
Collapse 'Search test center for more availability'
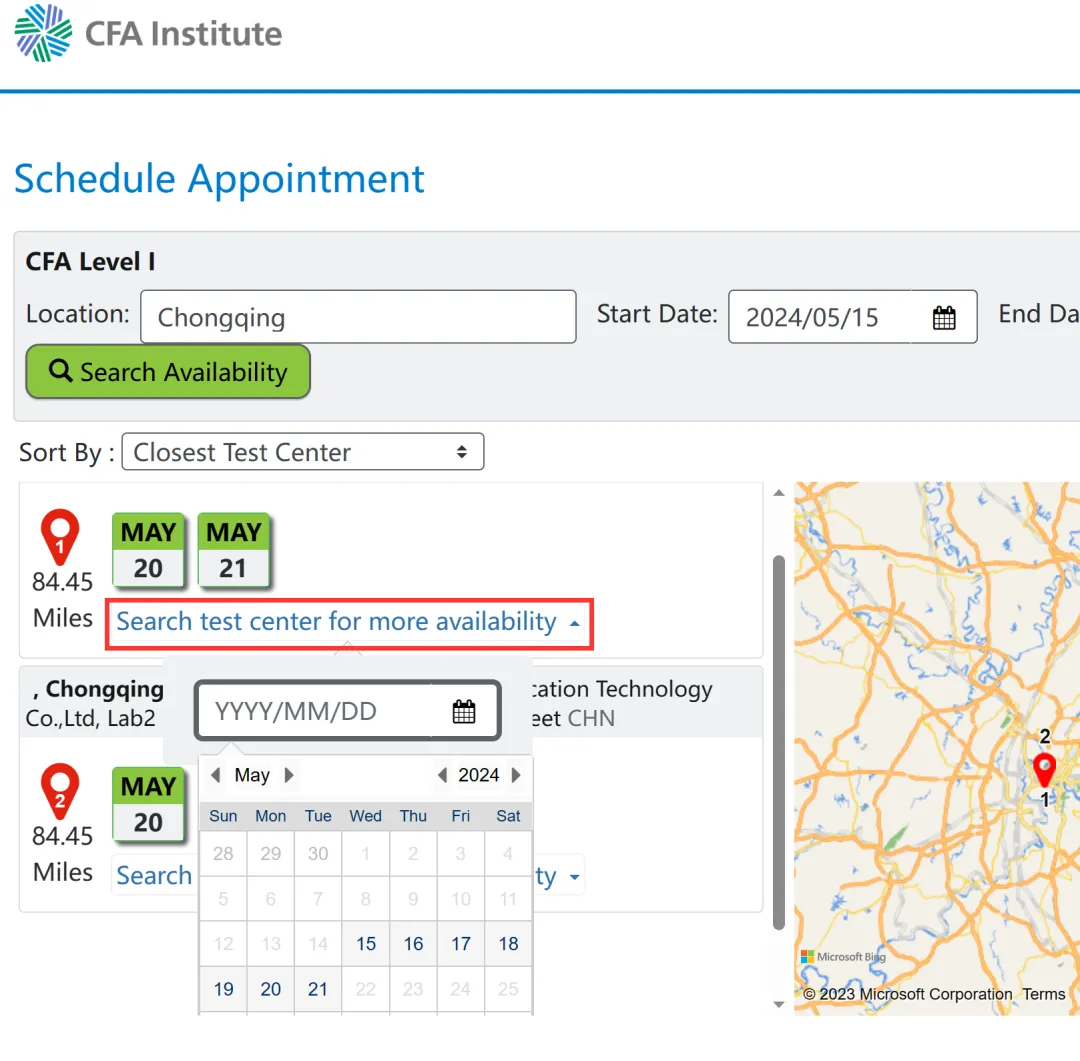coord(349,622)
